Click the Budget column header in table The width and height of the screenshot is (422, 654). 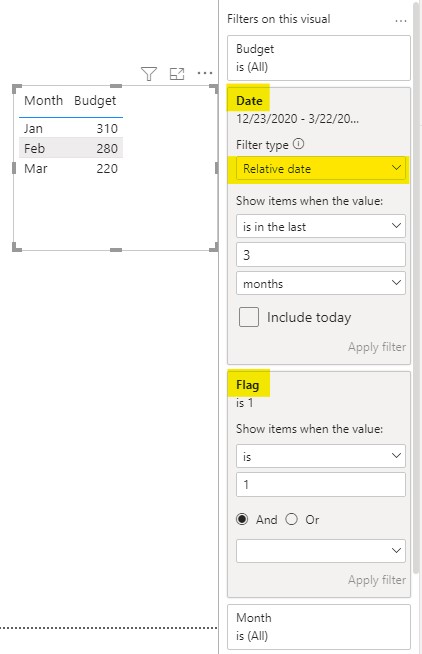(x=95, y=101)
